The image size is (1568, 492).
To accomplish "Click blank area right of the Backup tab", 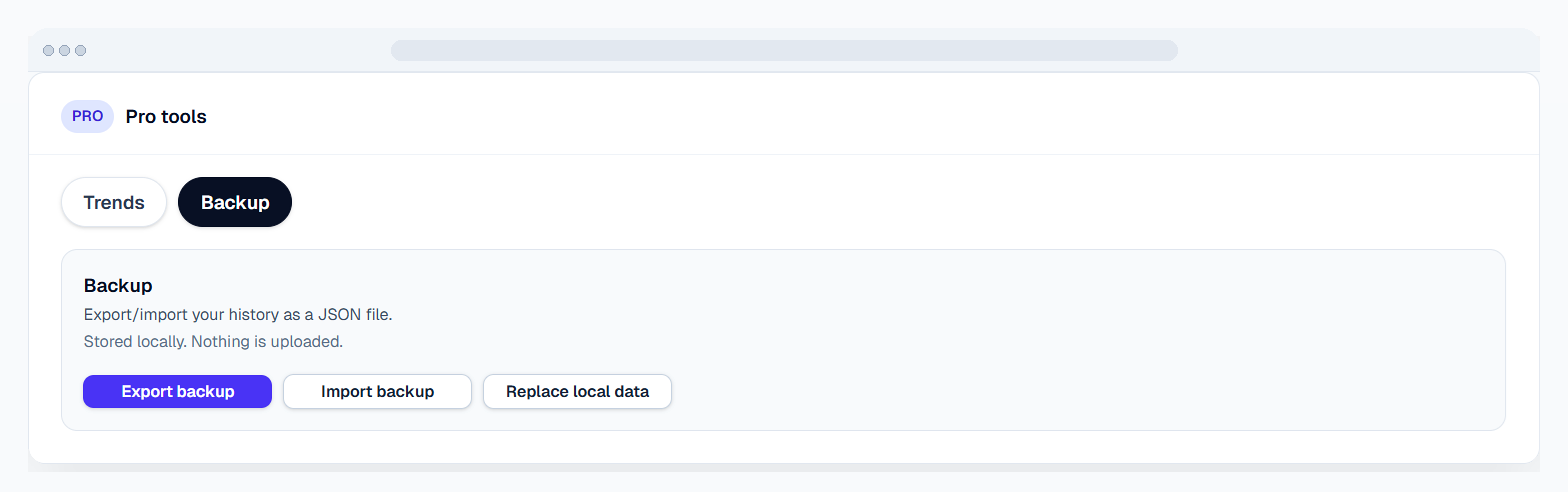I will pyautogui.click(x=800, y=203).
